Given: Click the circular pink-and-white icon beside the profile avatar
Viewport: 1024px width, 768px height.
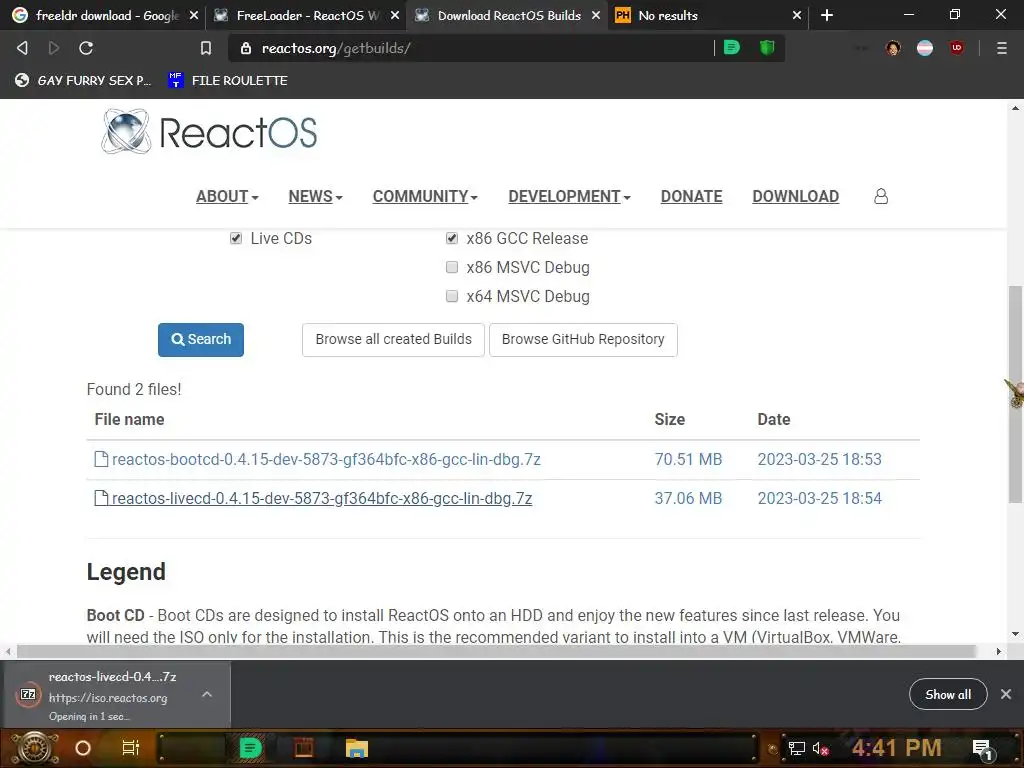Looking at the screenshot, I should 925,48.
